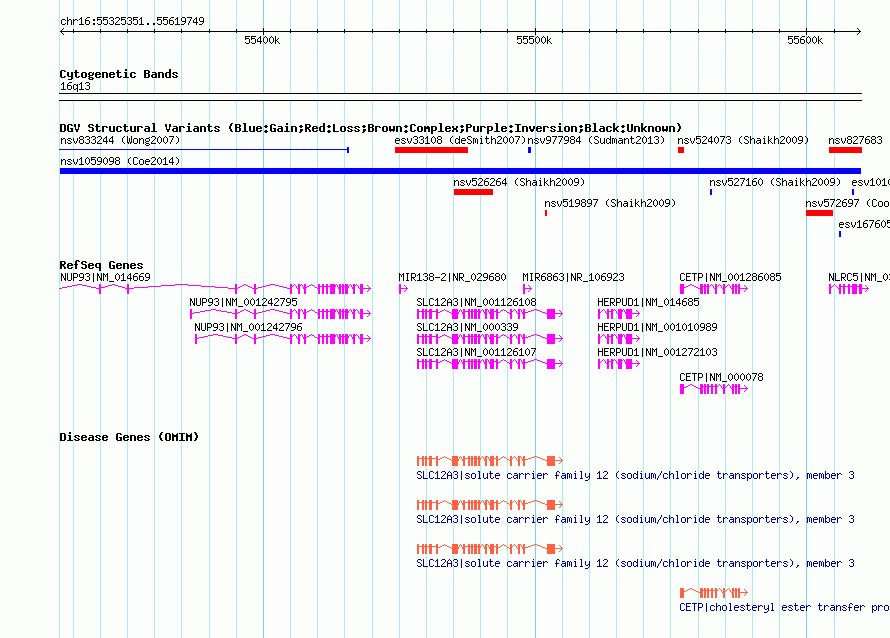This screenshot has width=890, height=638.
Task: Click the esv167605 variant label
Action: (x=864, y=224)
